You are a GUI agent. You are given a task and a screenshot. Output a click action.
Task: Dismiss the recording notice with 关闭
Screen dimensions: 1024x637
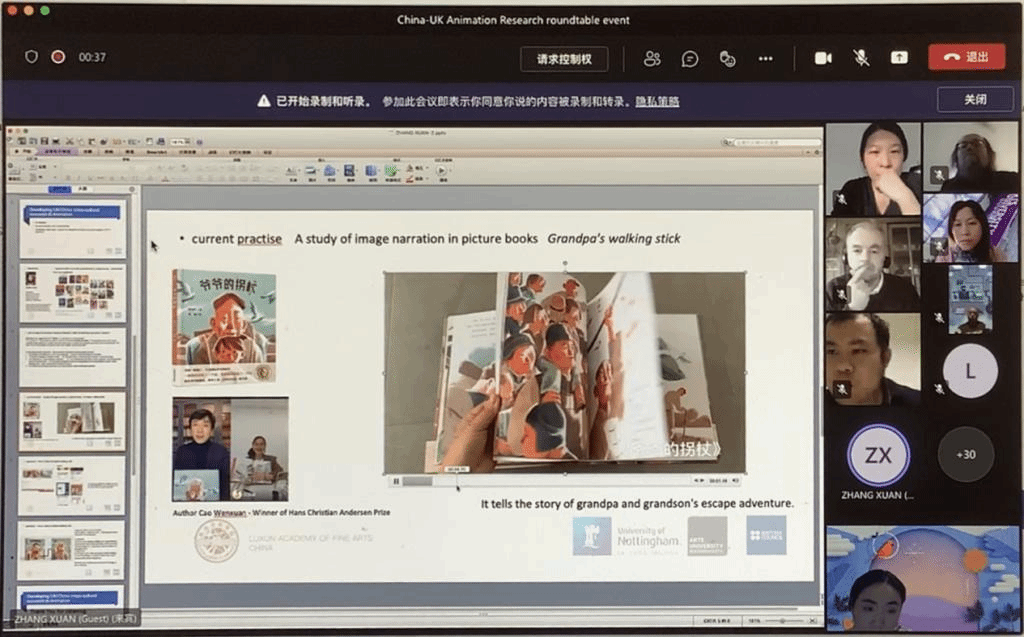pos(975,99)
